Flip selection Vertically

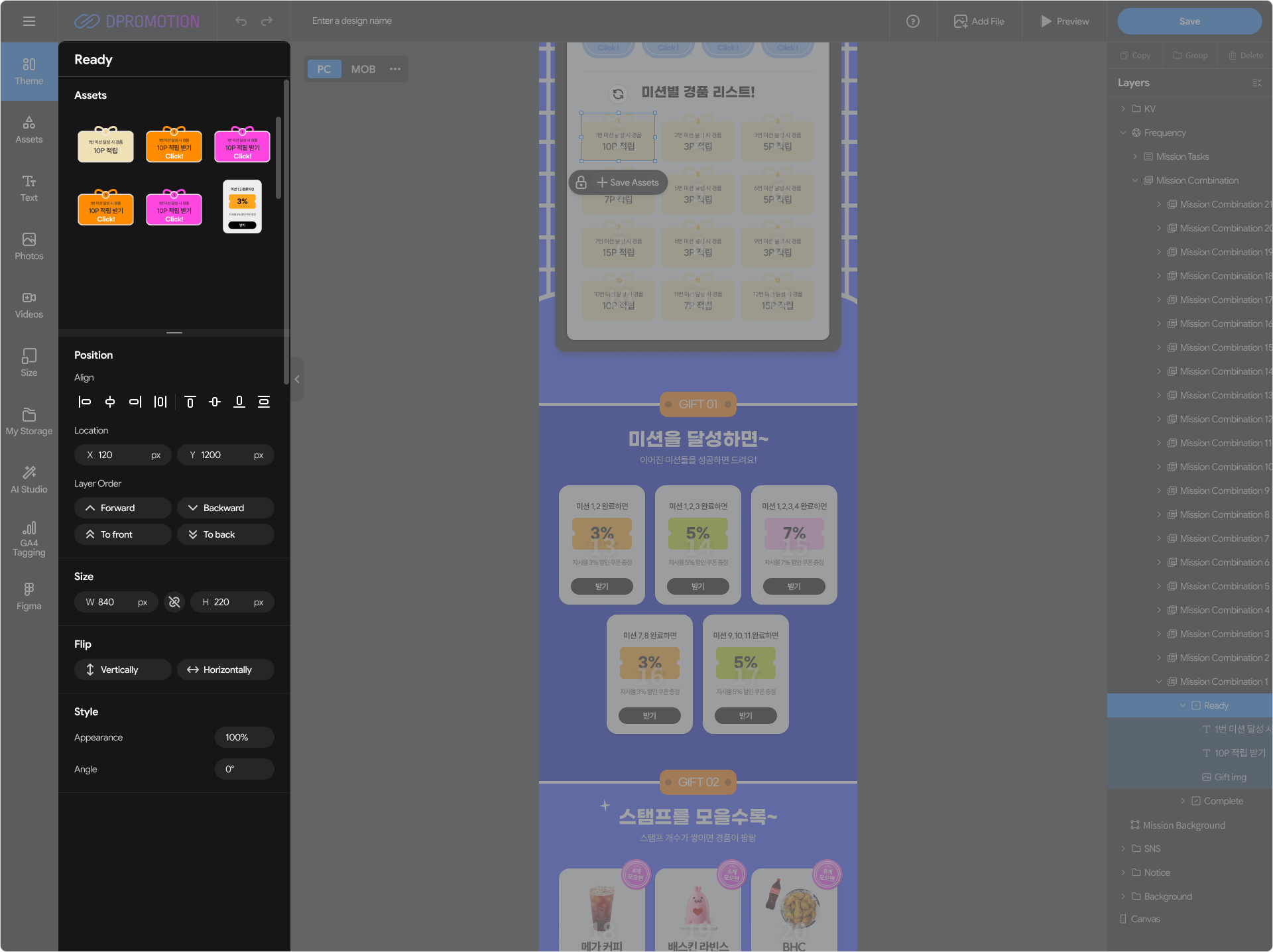(123, 670)
